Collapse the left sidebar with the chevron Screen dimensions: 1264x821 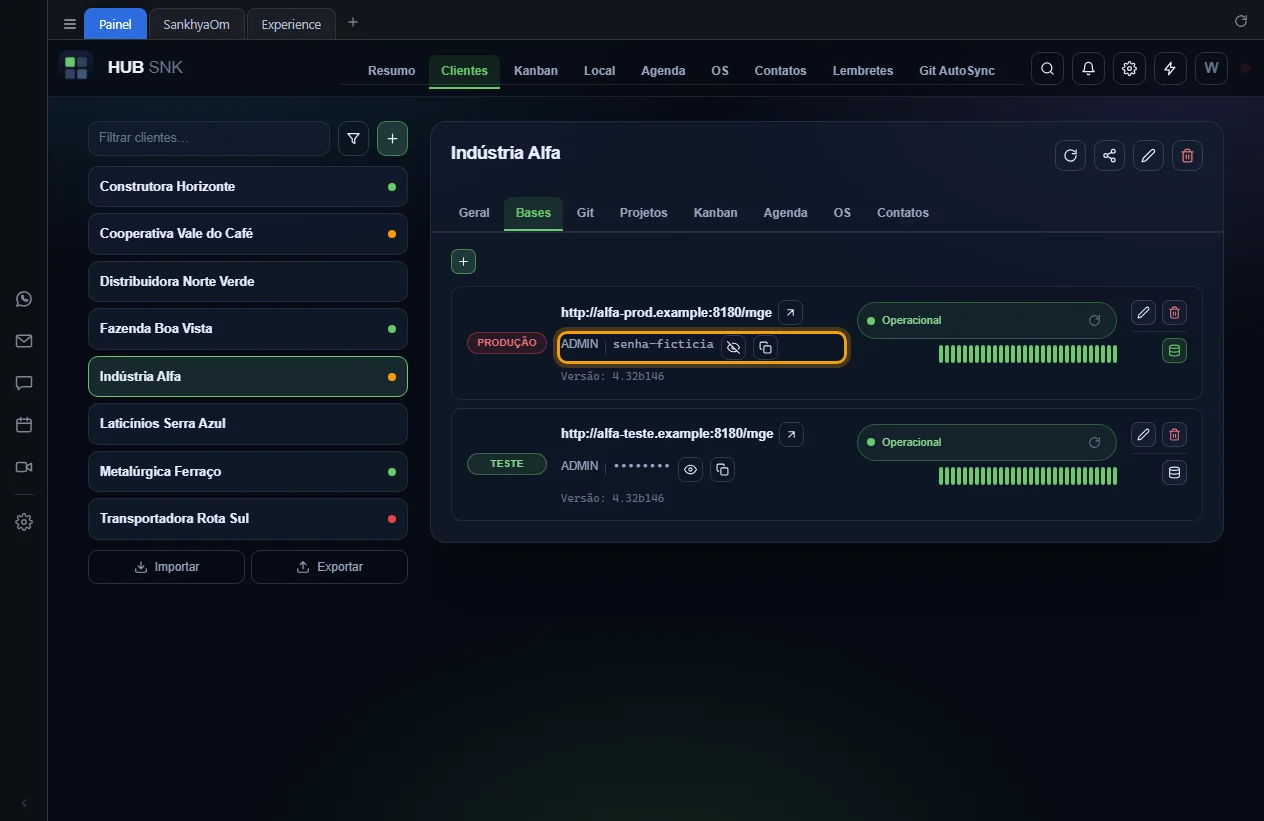(x=24, y=803)
